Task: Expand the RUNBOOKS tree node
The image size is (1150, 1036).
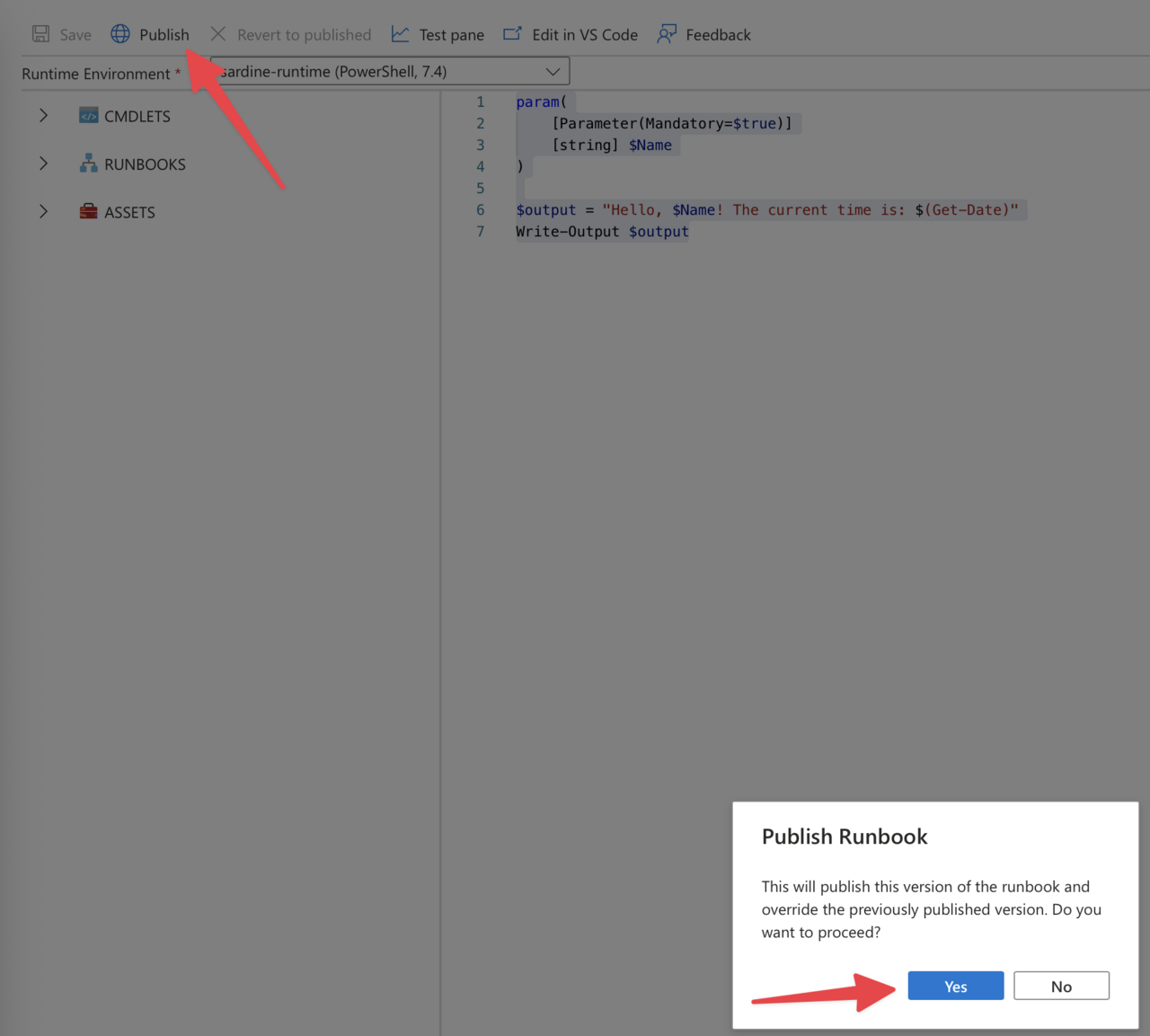Action: click(43, 164)
